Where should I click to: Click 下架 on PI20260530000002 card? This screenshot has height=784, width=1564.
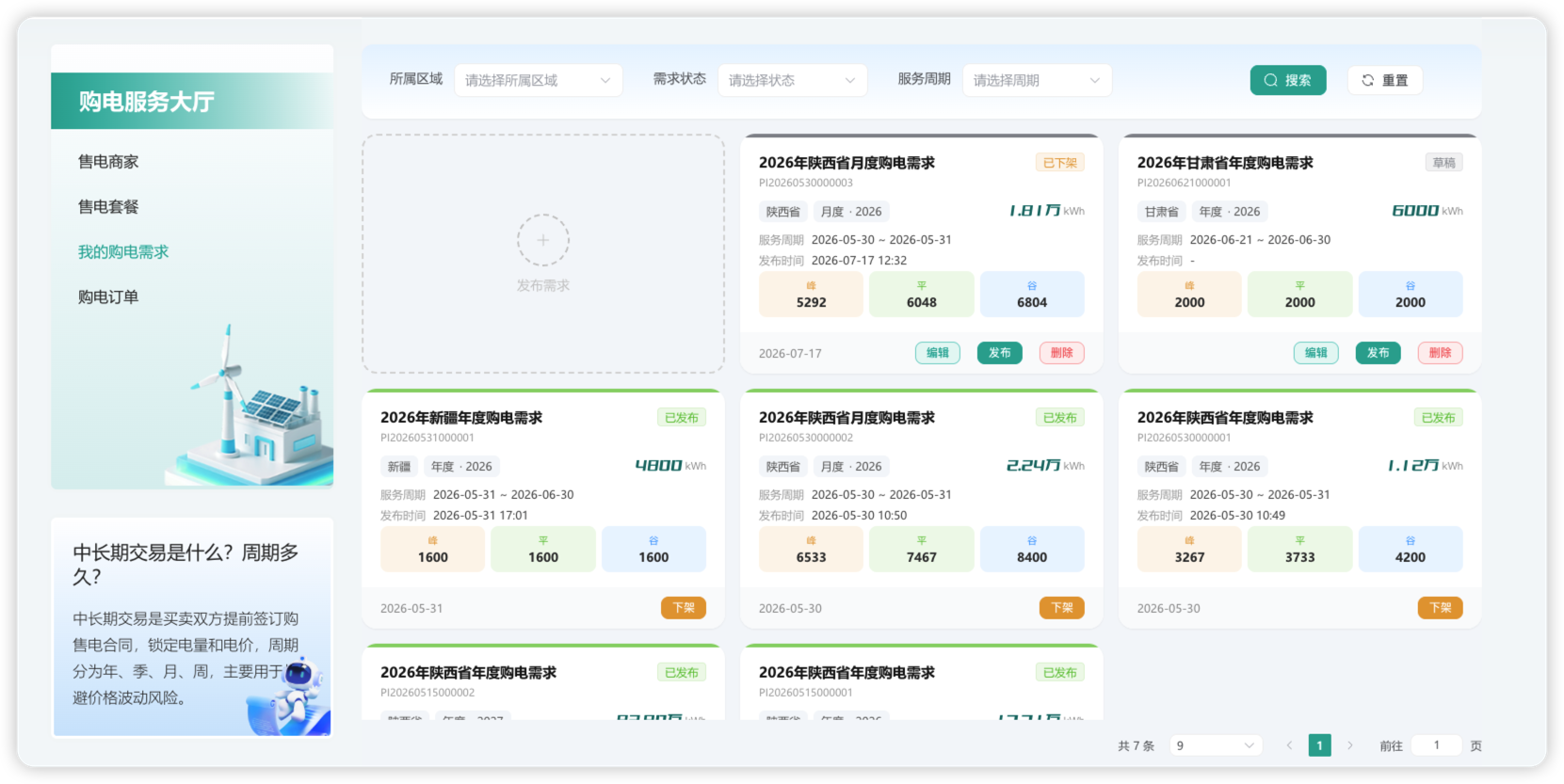[1062, 608]
